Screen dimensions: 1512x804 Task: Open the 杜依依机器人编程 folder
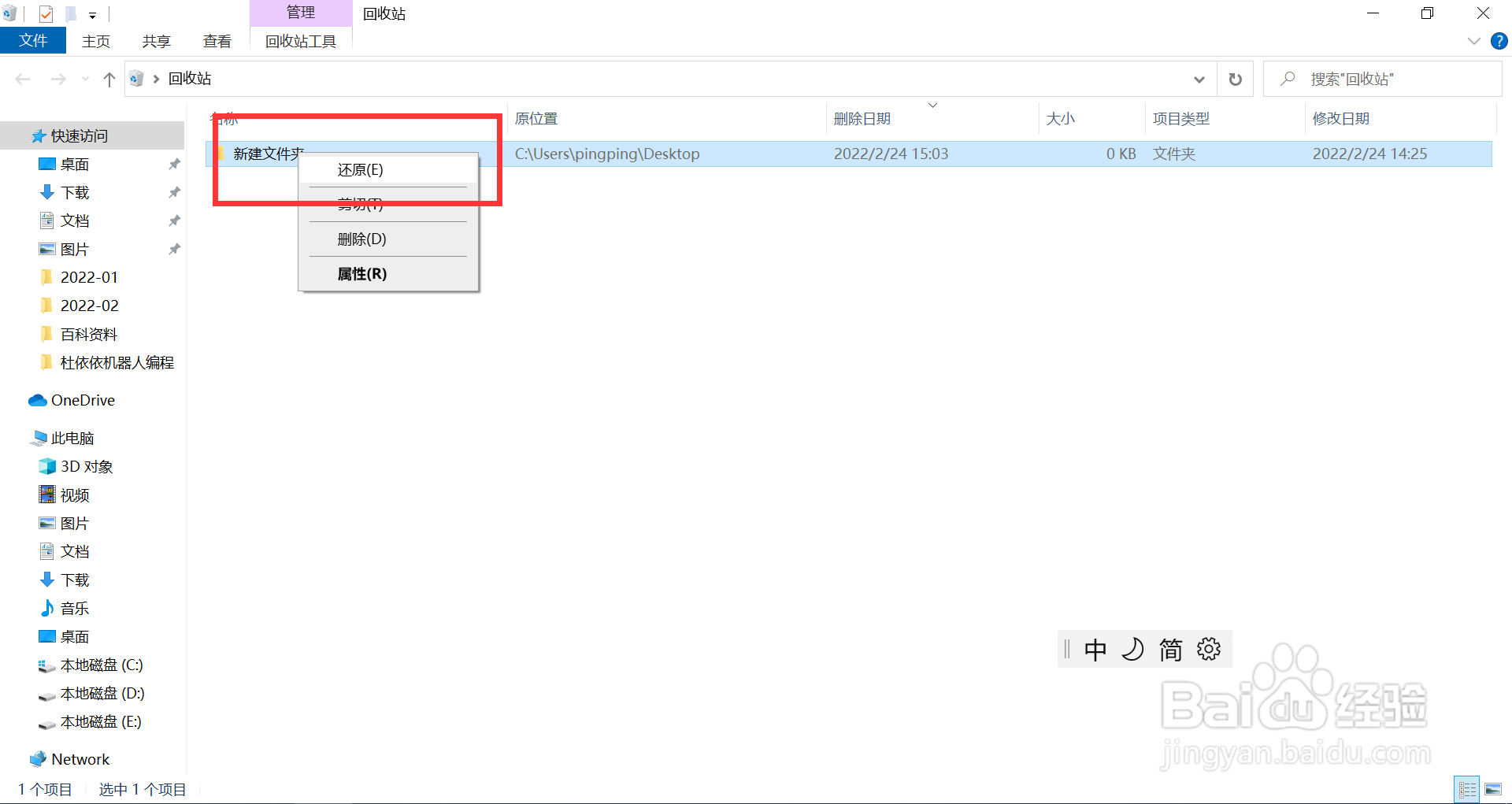[x=117, y=363]
